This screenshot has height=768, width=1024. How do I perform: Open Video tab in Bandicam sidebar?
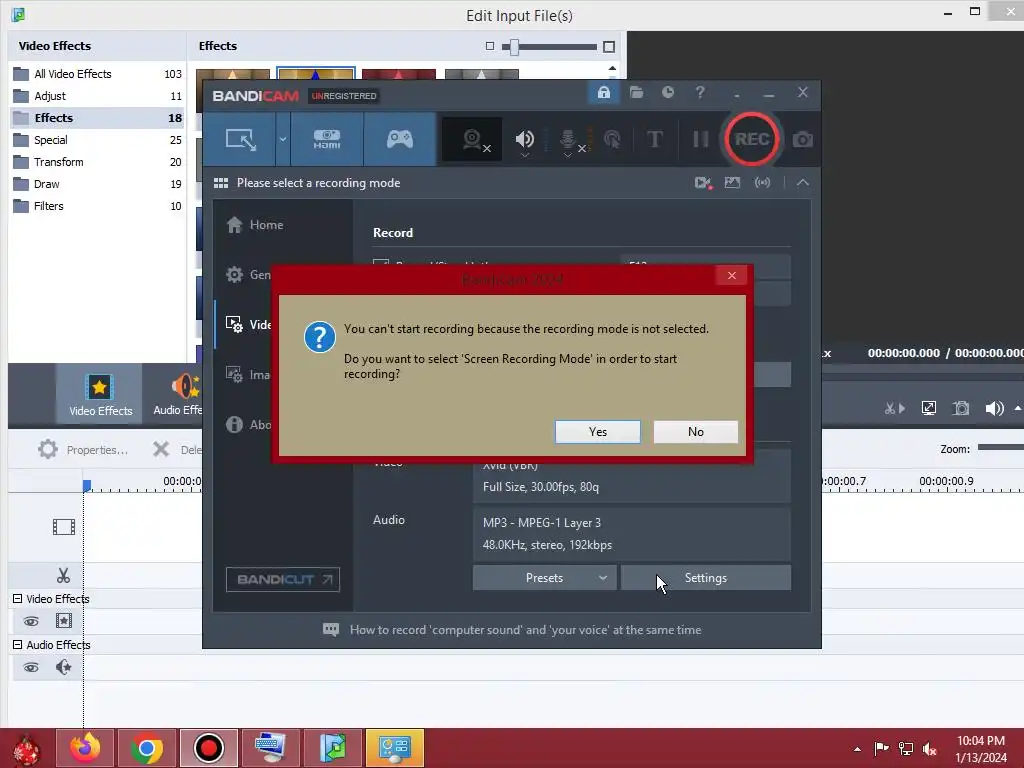[x=248, y=325]
